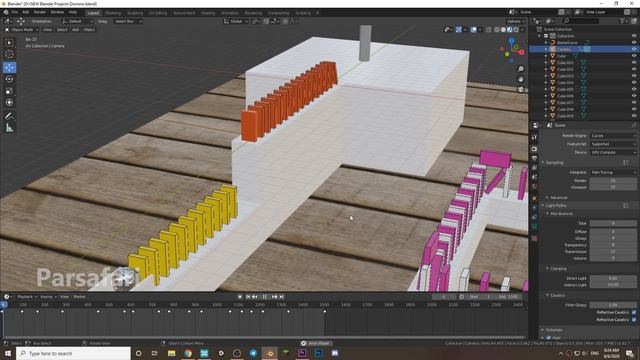Hide BezierCurve via its eye icon
Screen dimensions: 640x360
[x=634, y=42]
